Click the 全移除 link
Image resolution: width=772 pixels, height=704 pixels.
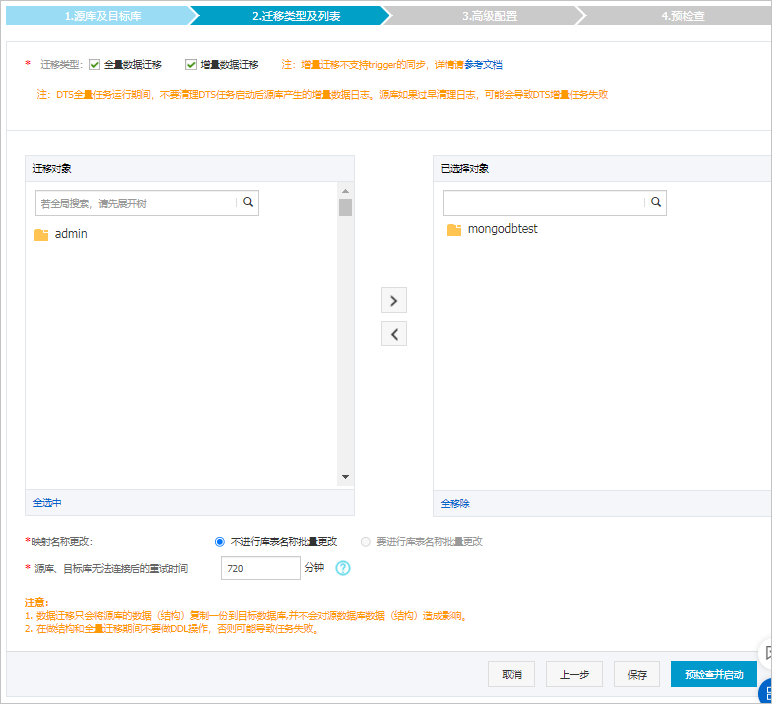tap(455, 504)
